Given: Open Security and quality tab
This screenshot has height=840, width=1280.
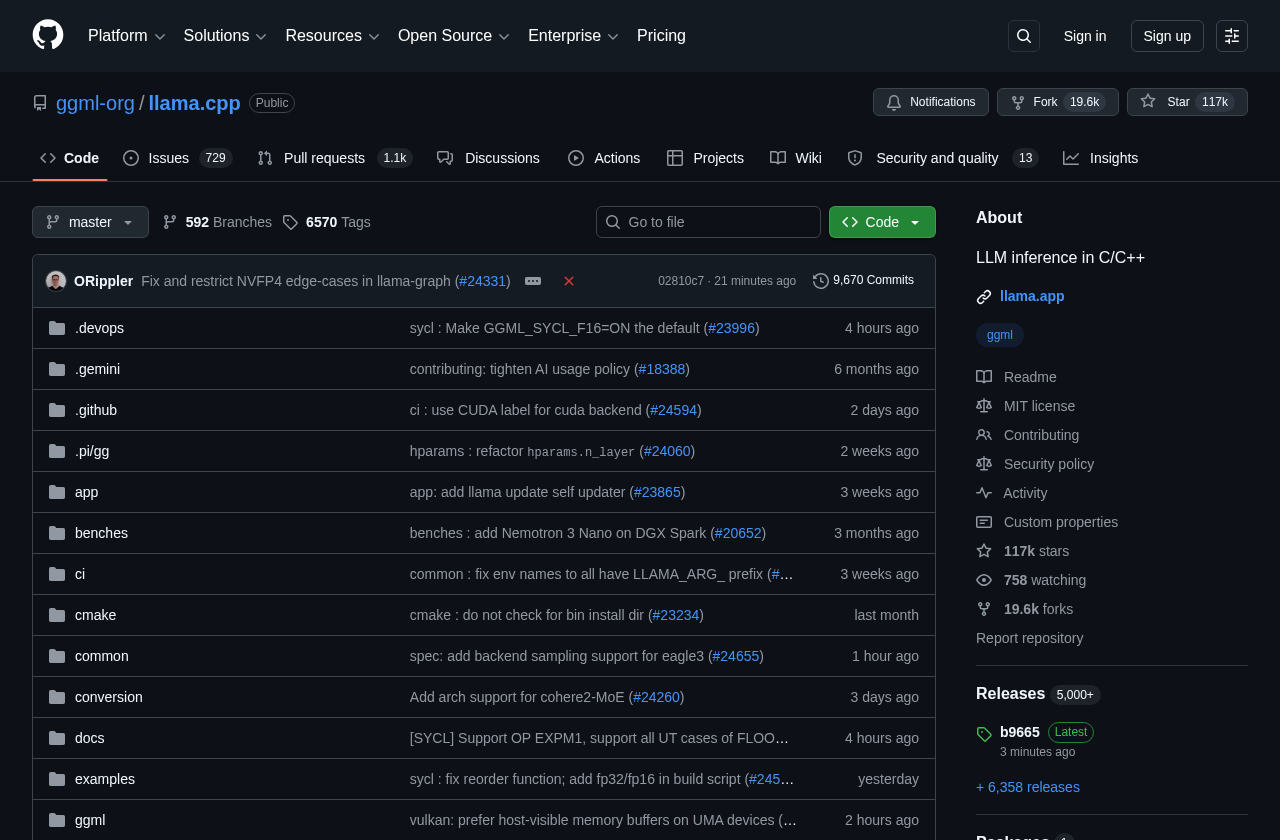Looking at the screenshot, I should [x=943, y=158].
